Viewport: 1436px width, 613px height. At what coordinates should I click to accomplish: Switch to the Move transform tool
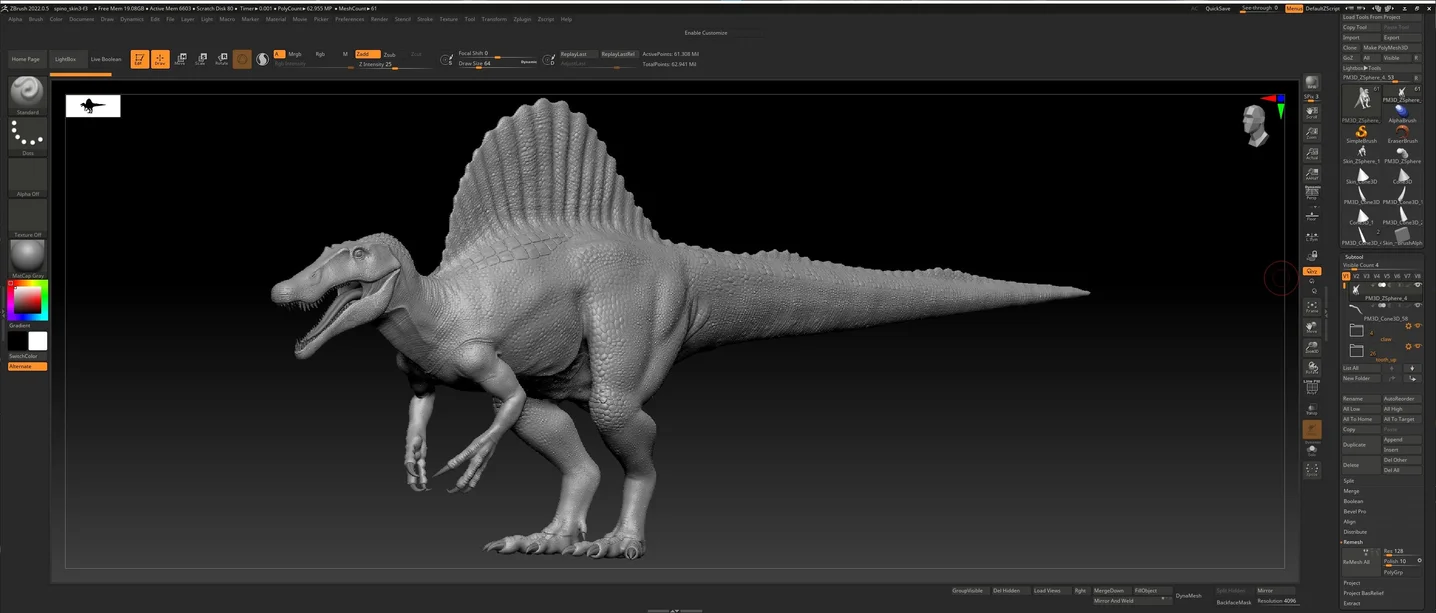click(x=180, y=59)
